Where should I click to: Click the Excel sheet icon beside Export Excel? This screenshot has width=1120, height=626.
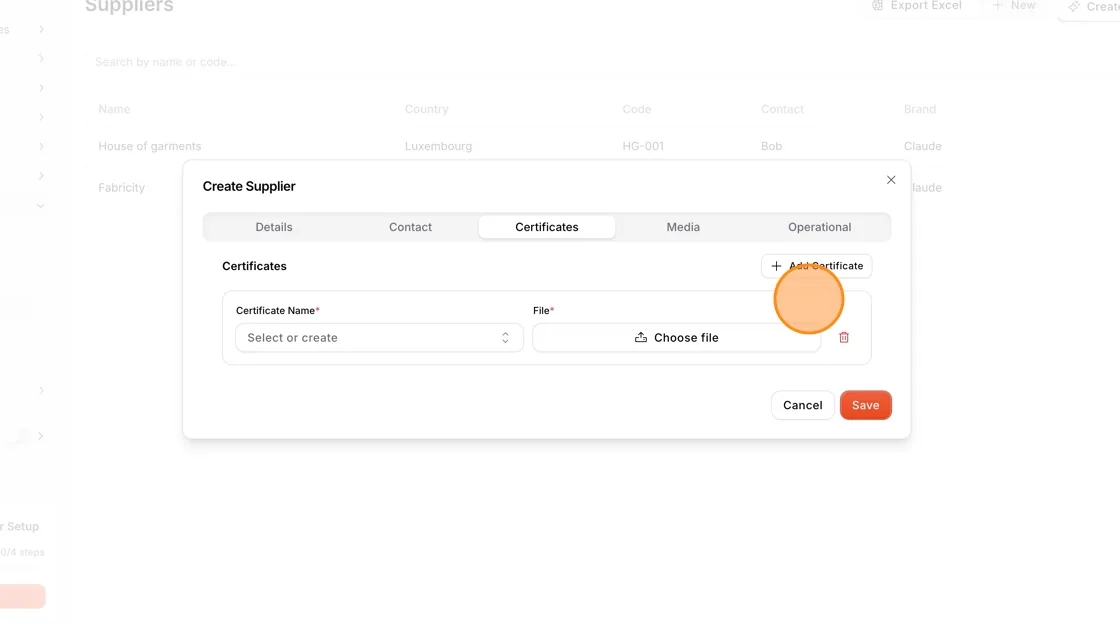pyautogui.click(x=877, y=5)
